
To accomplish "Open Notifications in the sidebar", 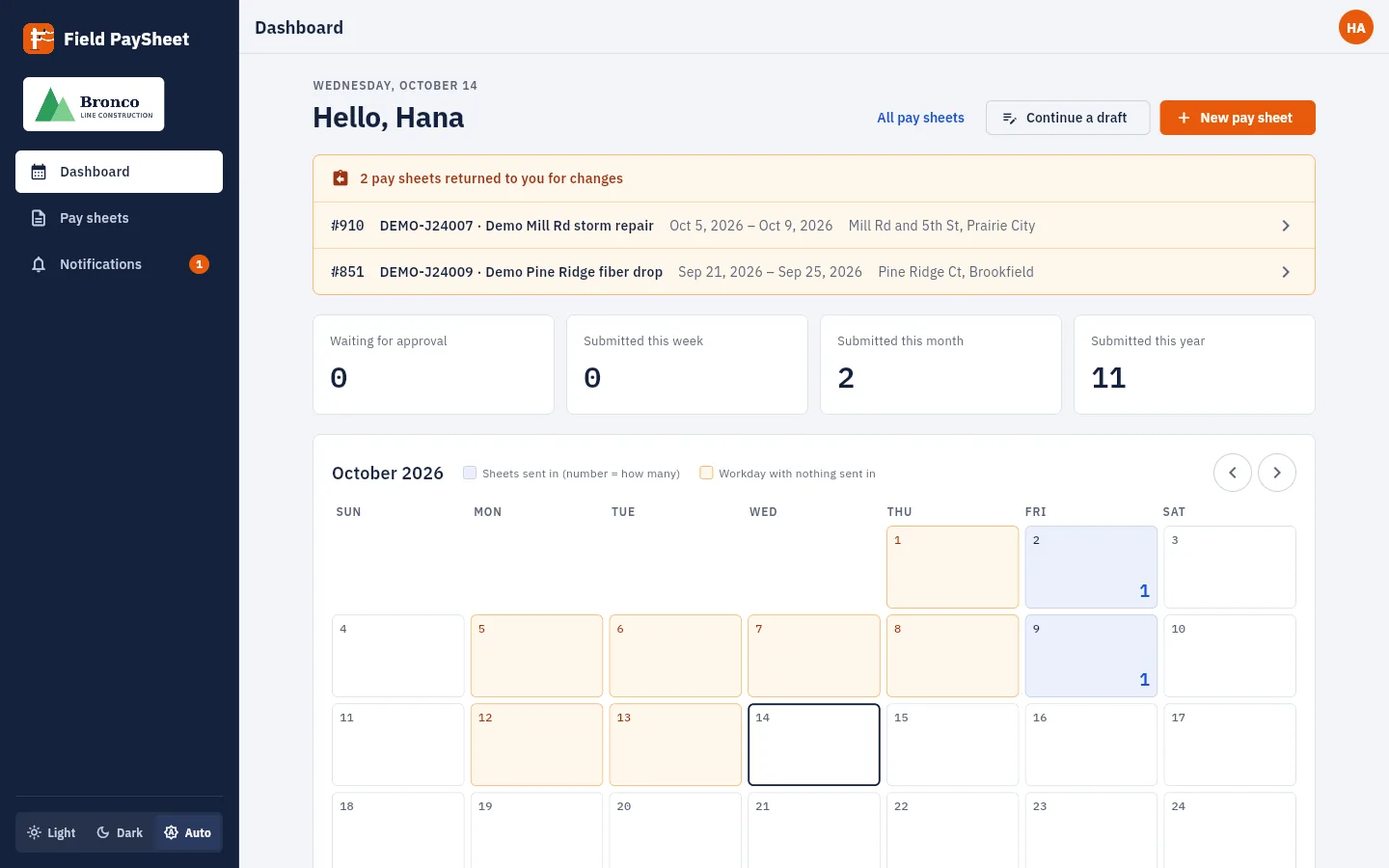I will pos(119,264).
